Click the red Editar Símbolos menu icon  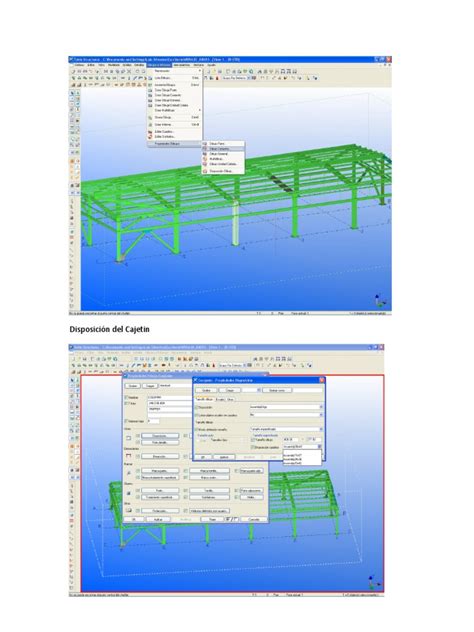pos(150,137)
